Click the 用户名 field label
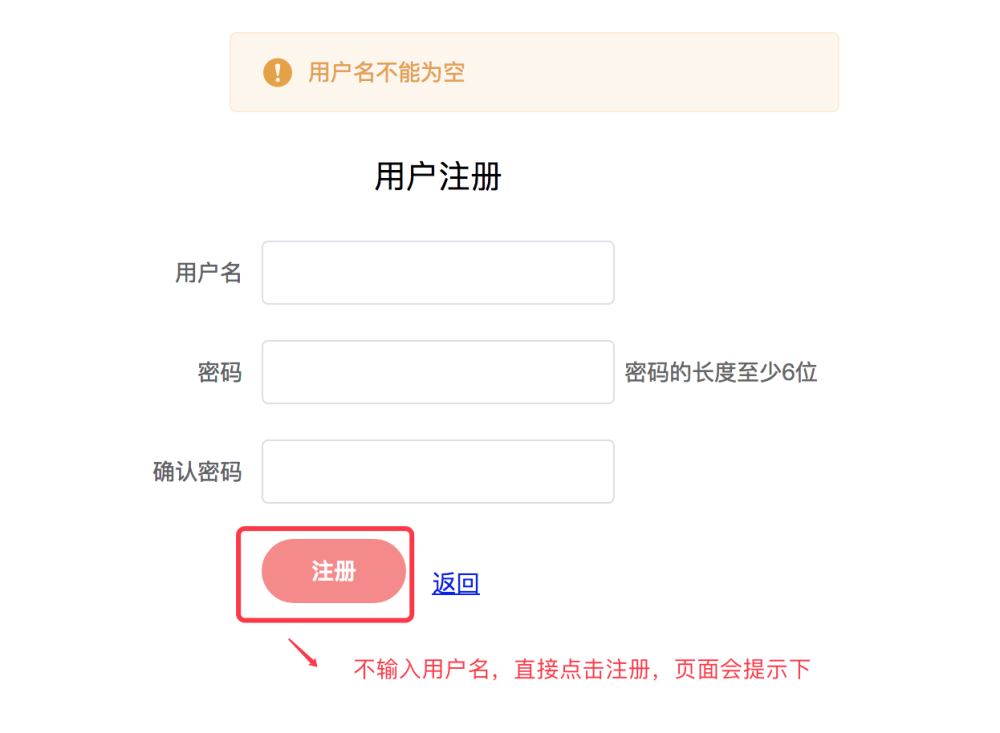1000x733 pixels. 208,272
